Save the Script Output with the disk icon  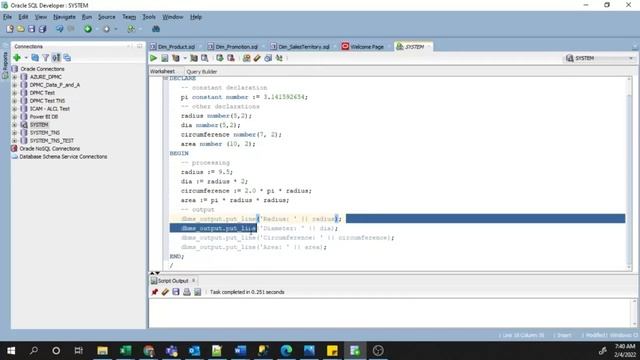pyautogui.click(x=176, y=292)
